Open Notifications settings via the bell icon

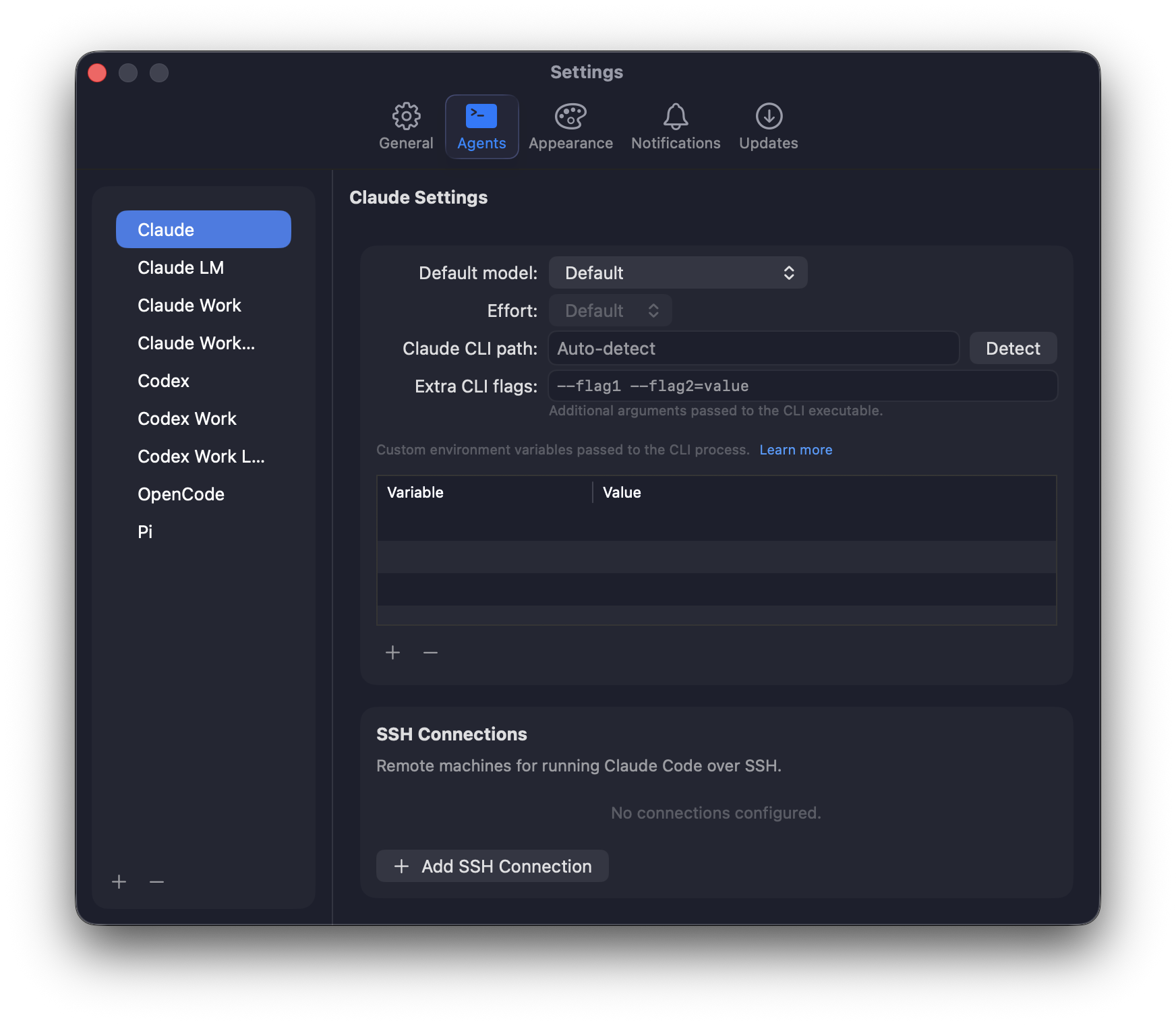(x=675, y=127)
